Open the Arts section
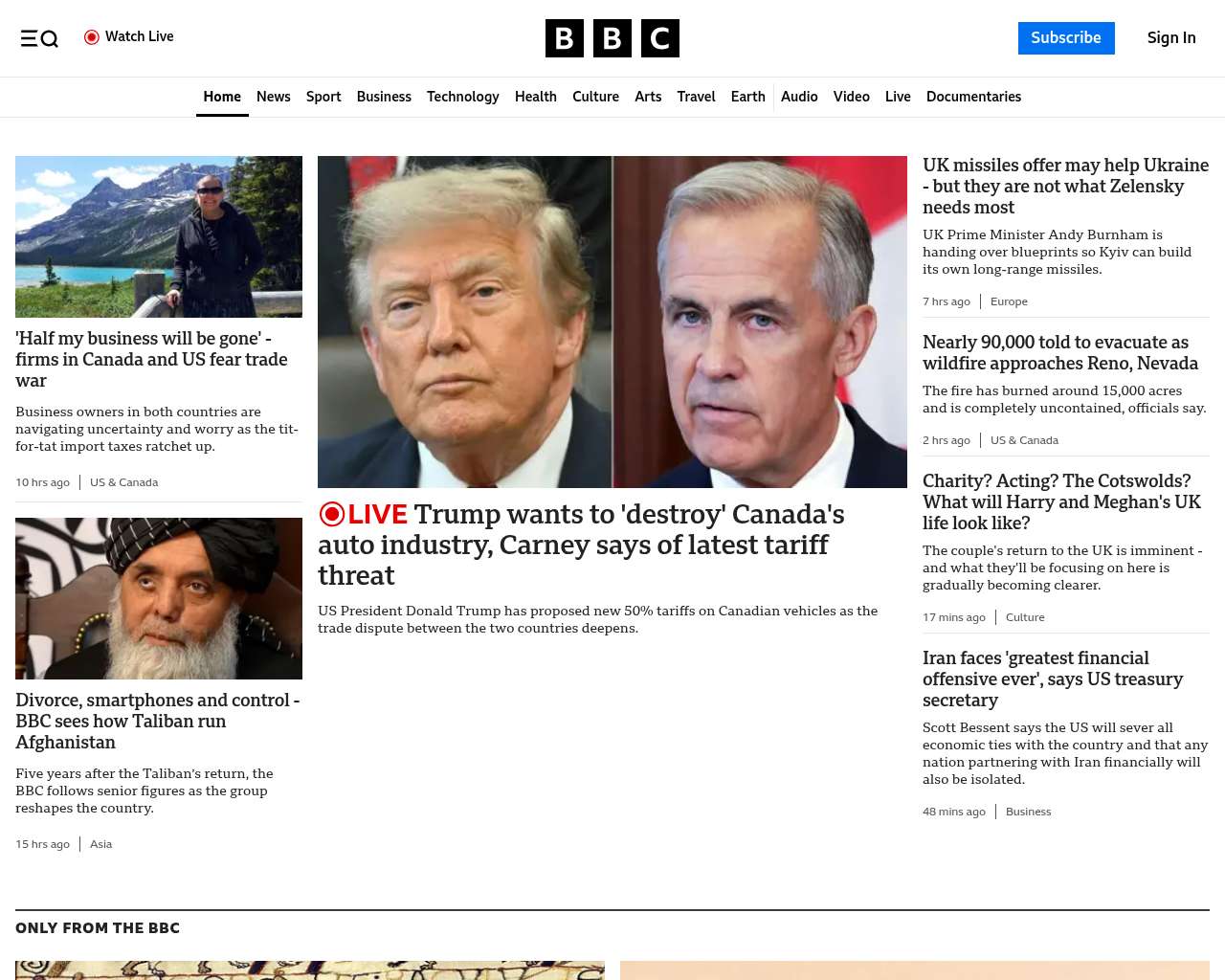 (648, 97)
